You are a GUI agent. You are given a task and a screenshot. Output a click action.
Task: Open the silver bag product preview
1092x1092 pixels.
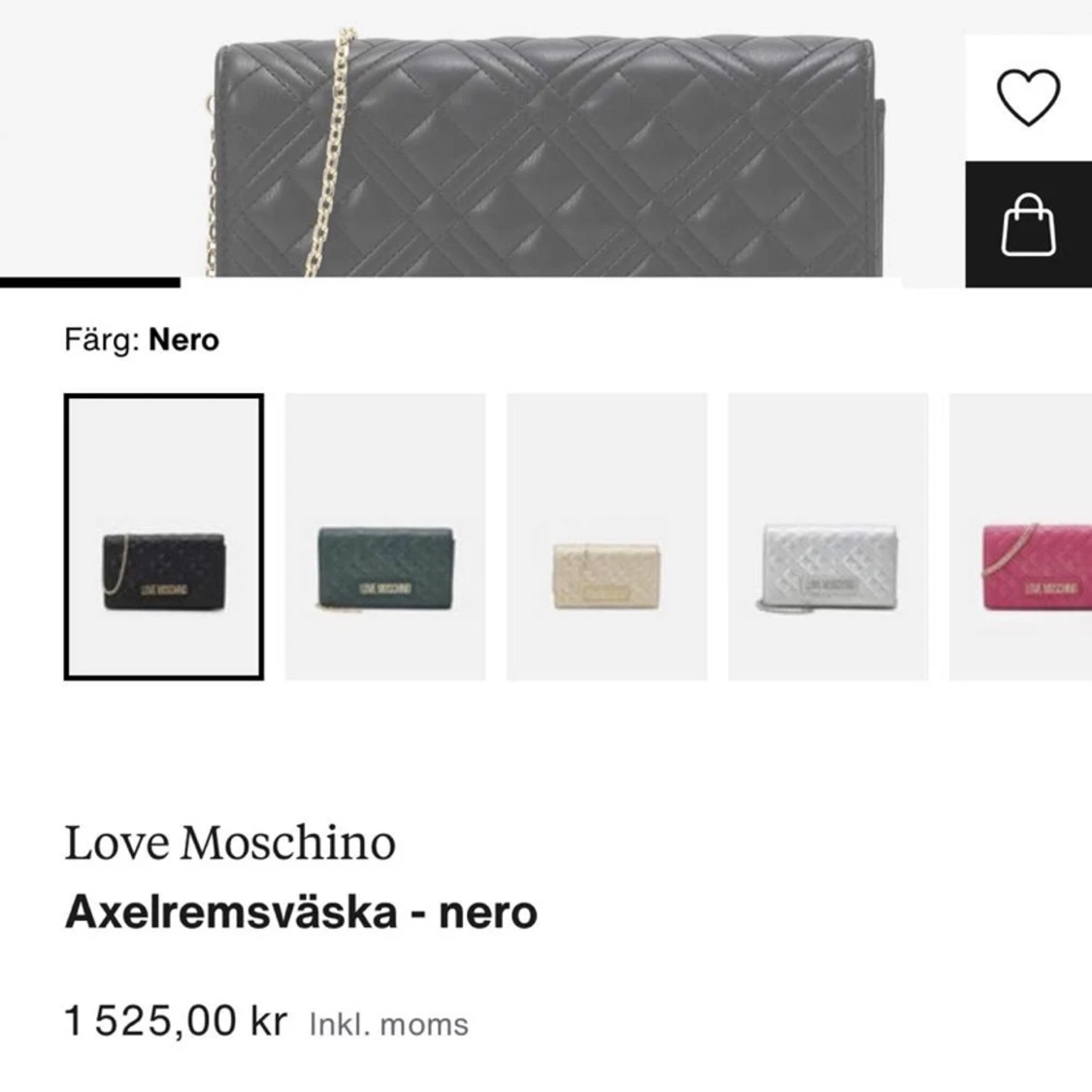point(828,534)
